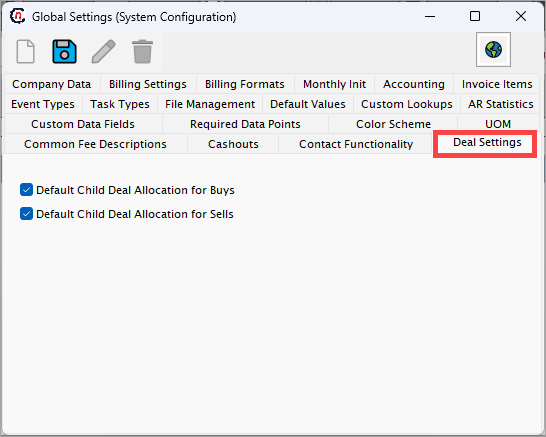Go to the Accounting tab
The image size is (546, 437).
pyautogui.click(x=414, y=84)
